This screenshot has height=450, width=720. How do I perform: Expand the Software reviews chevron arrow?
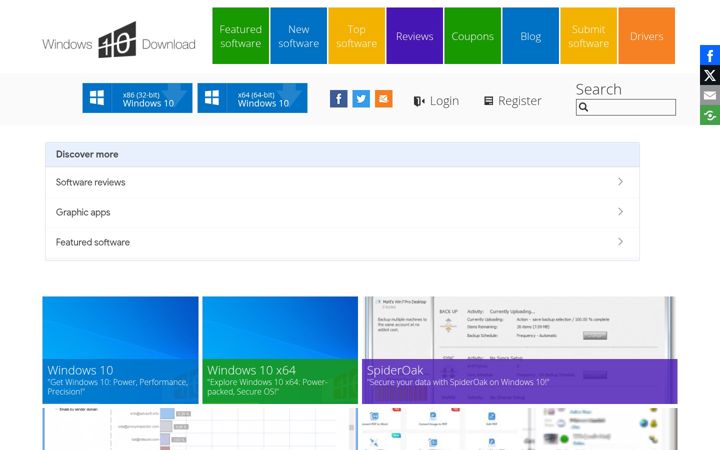point(620,182)
